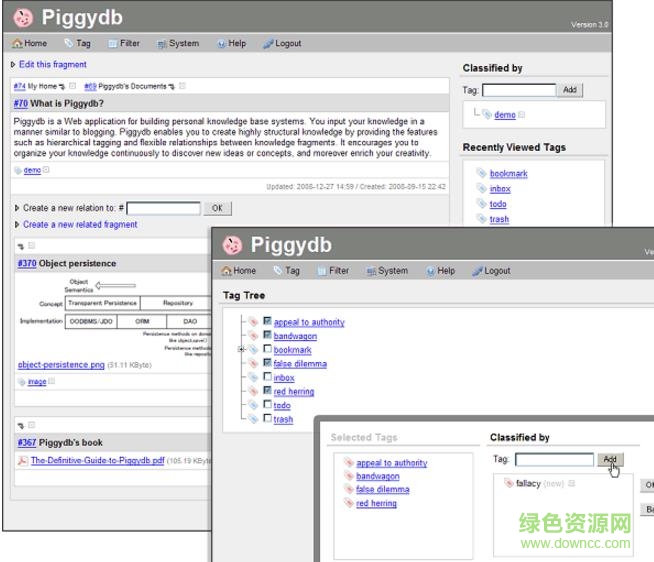Go Home in the front Tag Tree window
The height and width of the screenshot is (562, 654).
pos(239,270)
